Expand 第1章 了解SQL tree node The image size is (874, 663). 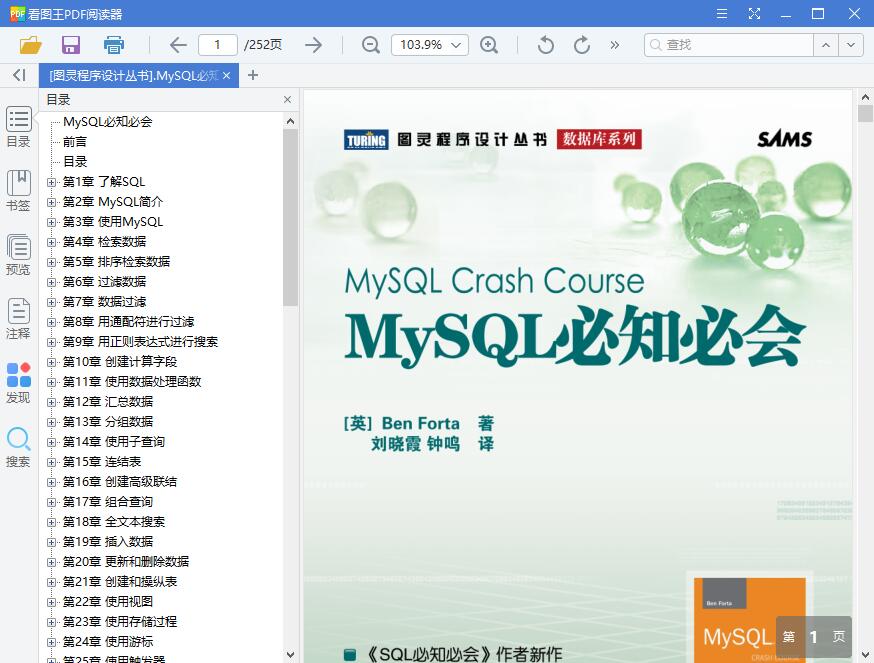point(51,182)
